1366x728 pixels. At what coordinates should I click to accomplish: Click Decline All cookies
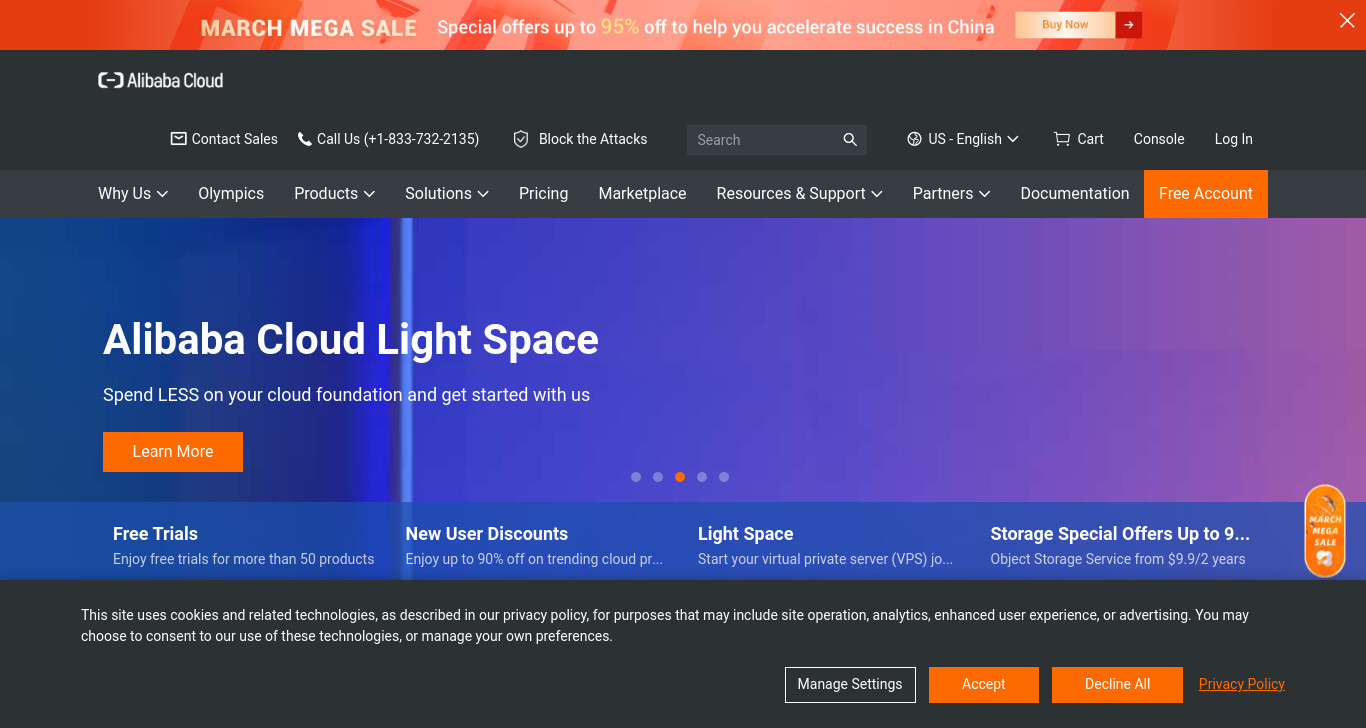(1118, 685)
